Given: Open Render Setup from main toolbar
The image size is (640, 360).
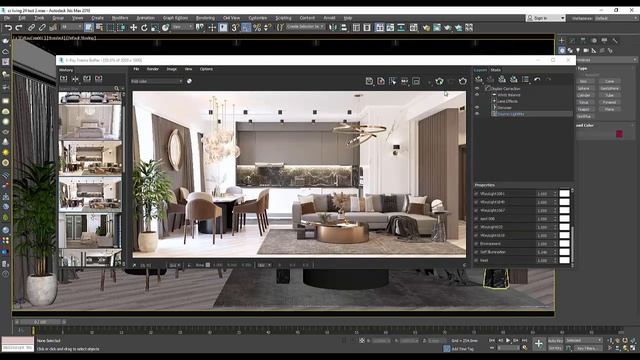Looking at the screenshot, I should click(426, 28).
